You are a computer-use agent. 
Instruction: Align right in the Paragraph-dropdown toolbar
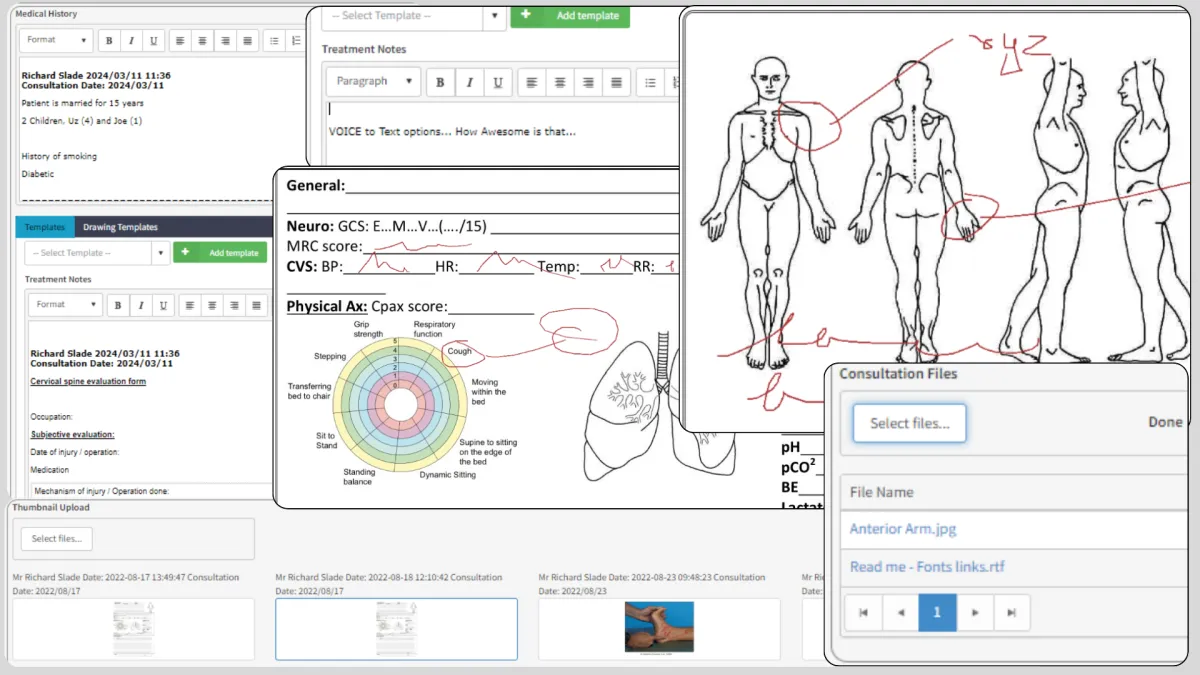coord(588,82)
